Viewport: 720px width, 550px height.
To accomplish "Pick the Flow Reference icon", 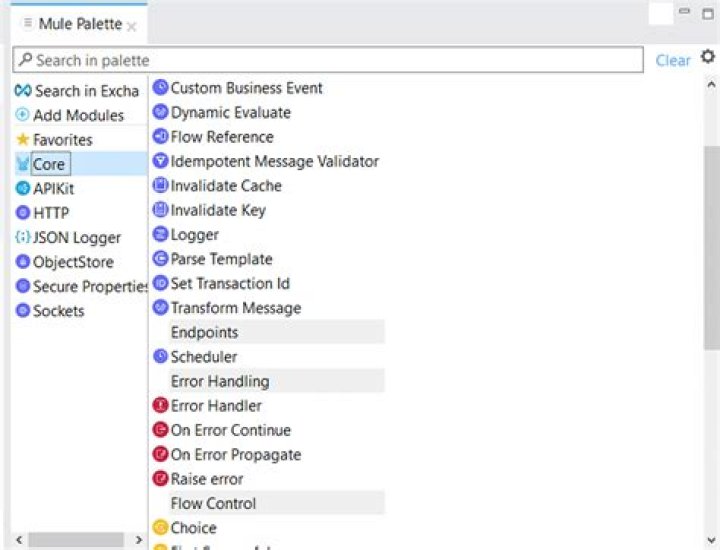I will coord(160,136).
